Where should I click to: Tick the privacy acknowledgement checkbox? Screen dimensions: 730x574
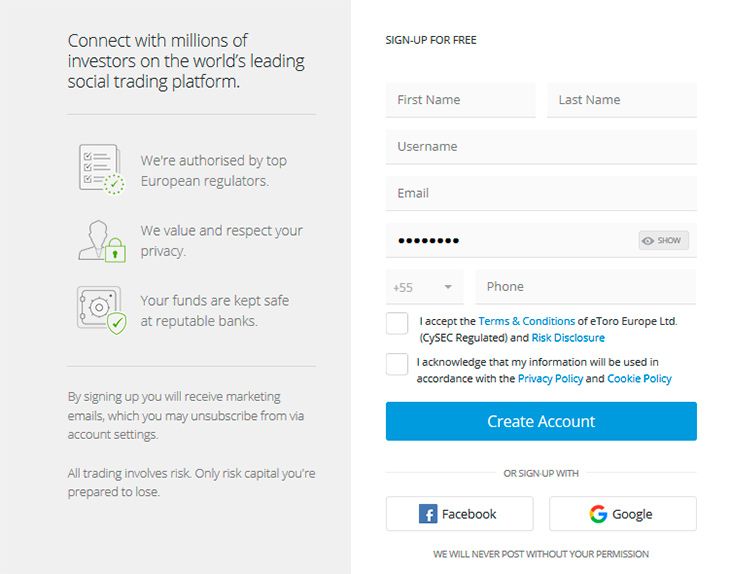[x=397, y=364]
